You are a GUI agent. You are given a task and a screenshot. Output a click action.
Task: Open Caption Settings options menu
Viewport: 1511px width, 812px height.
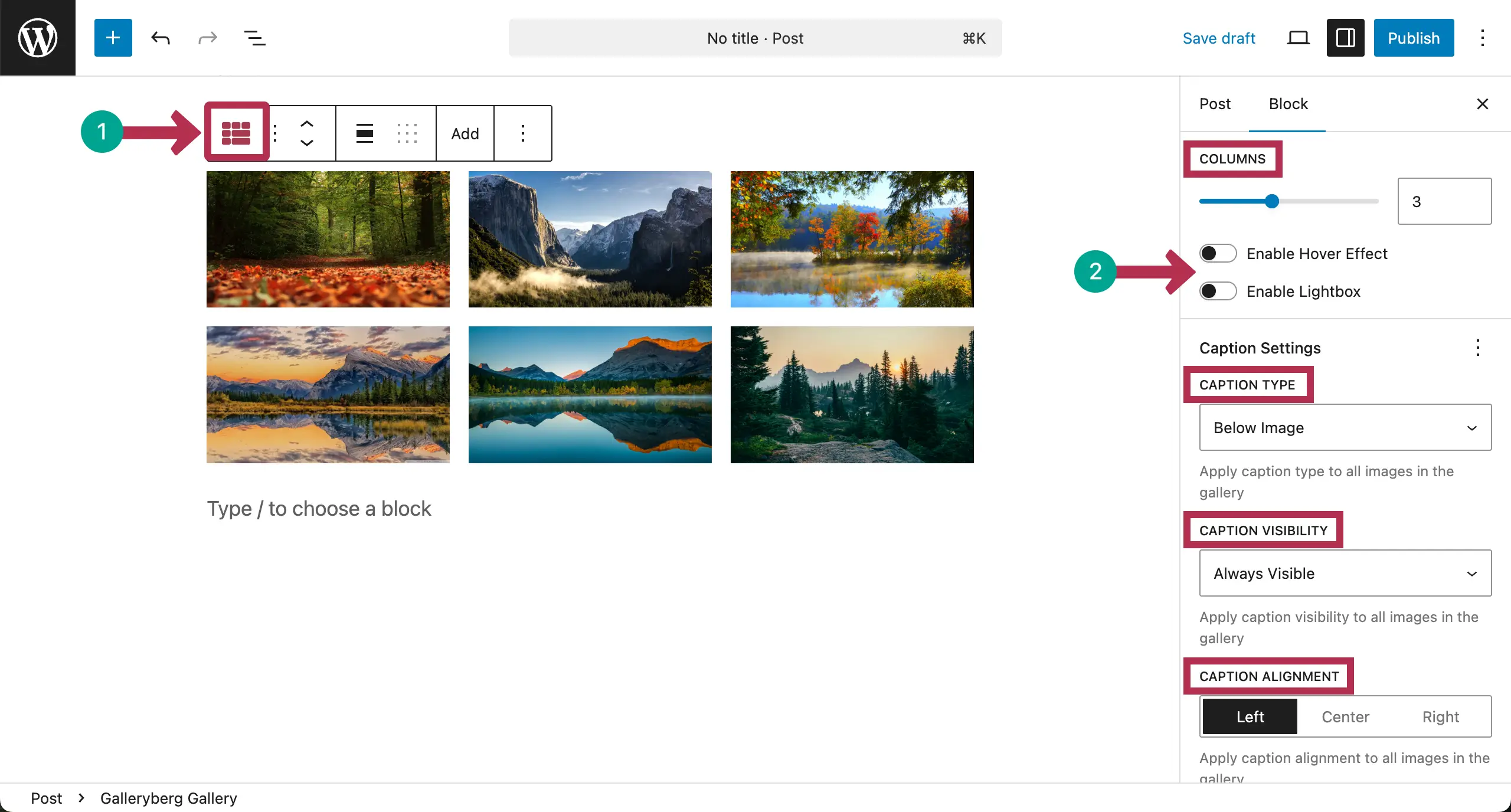1477,348
